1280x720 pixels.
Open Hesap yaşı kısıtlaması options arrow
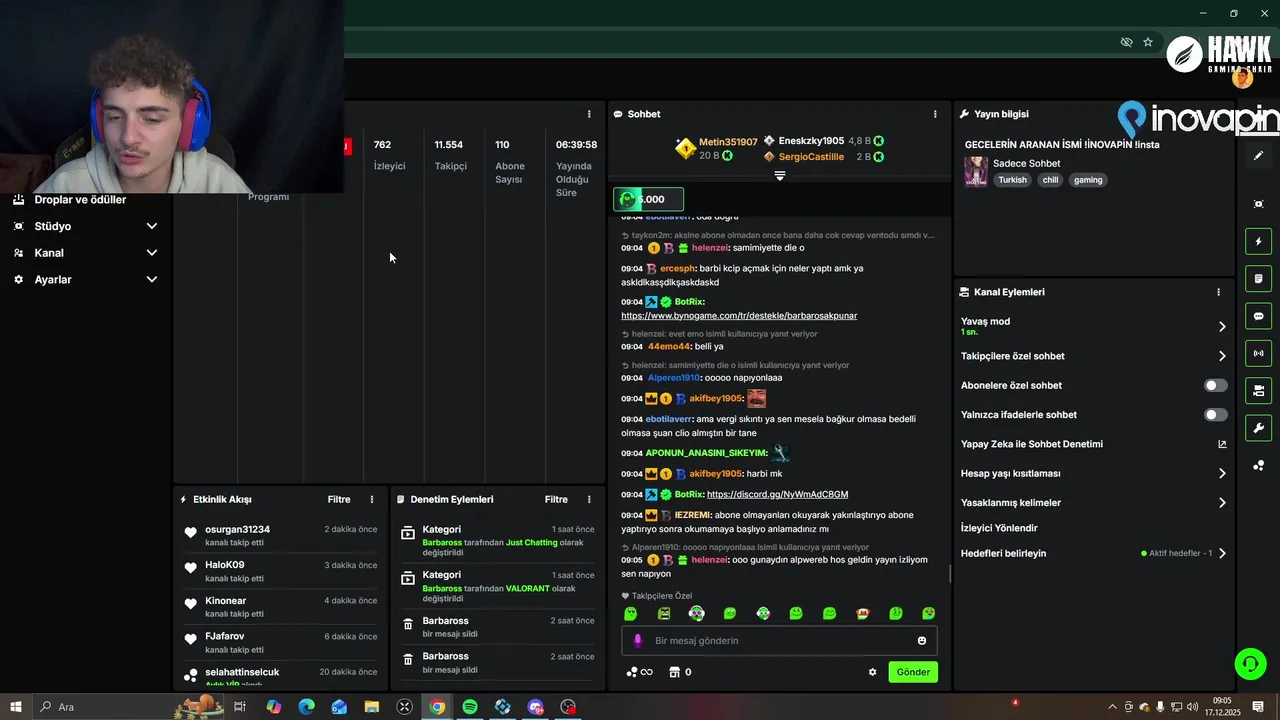coord(1222,473)
